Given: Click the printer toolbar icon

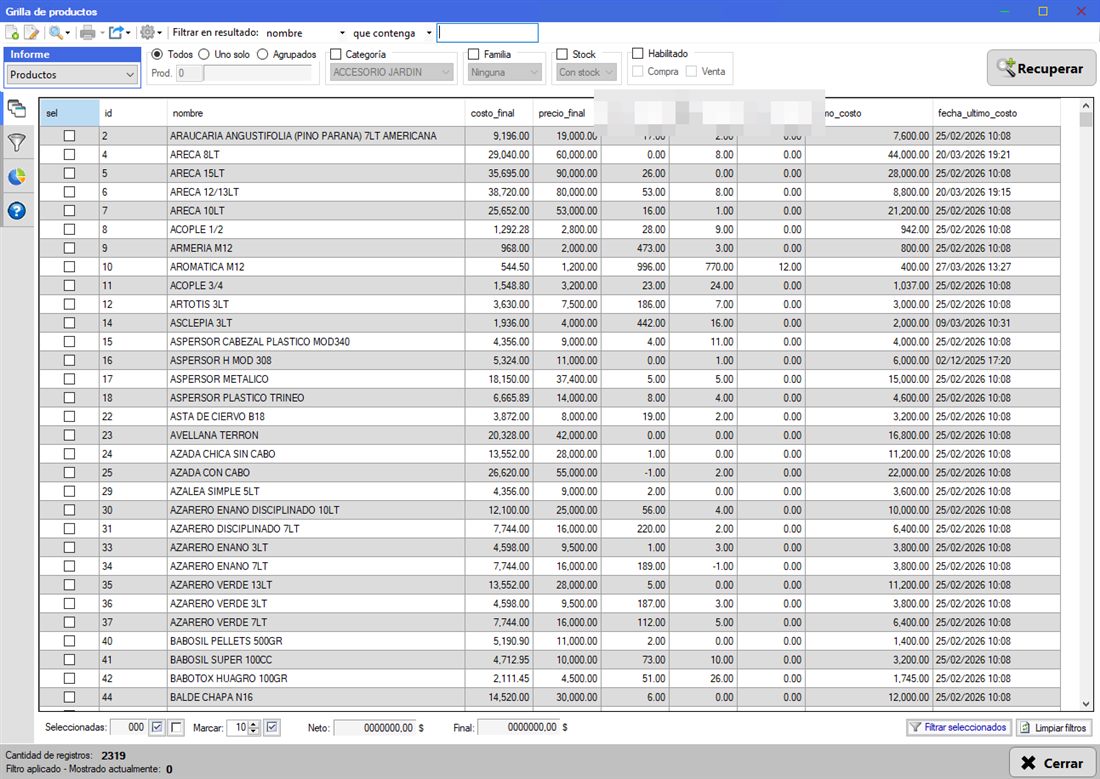Looking at the screenshot, I should coord(88,32).
